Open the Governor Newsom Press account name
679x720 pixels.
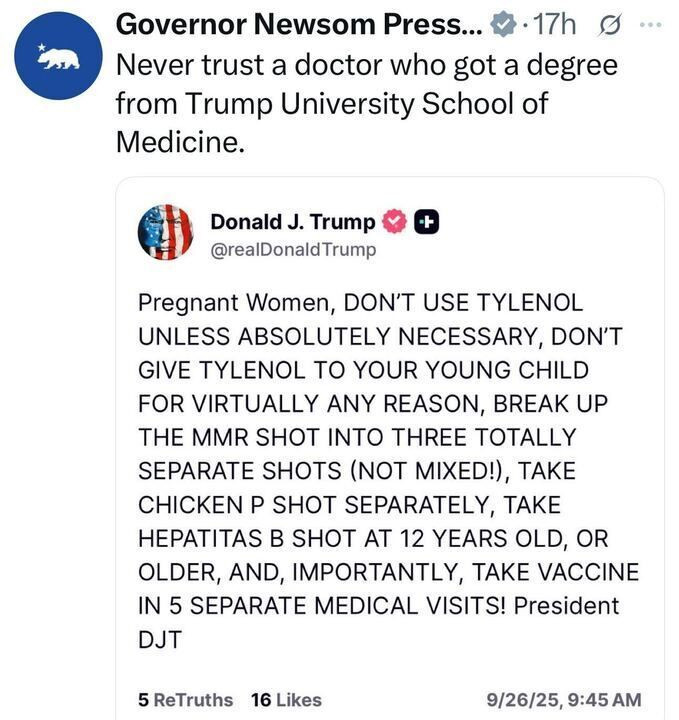[299, 23]
